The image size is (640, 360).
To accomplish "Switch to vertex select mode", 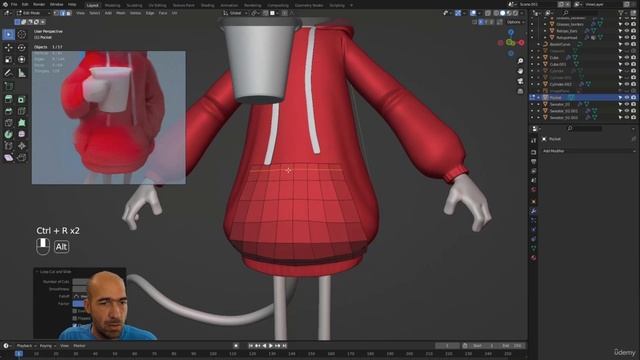I will (56, 13).
